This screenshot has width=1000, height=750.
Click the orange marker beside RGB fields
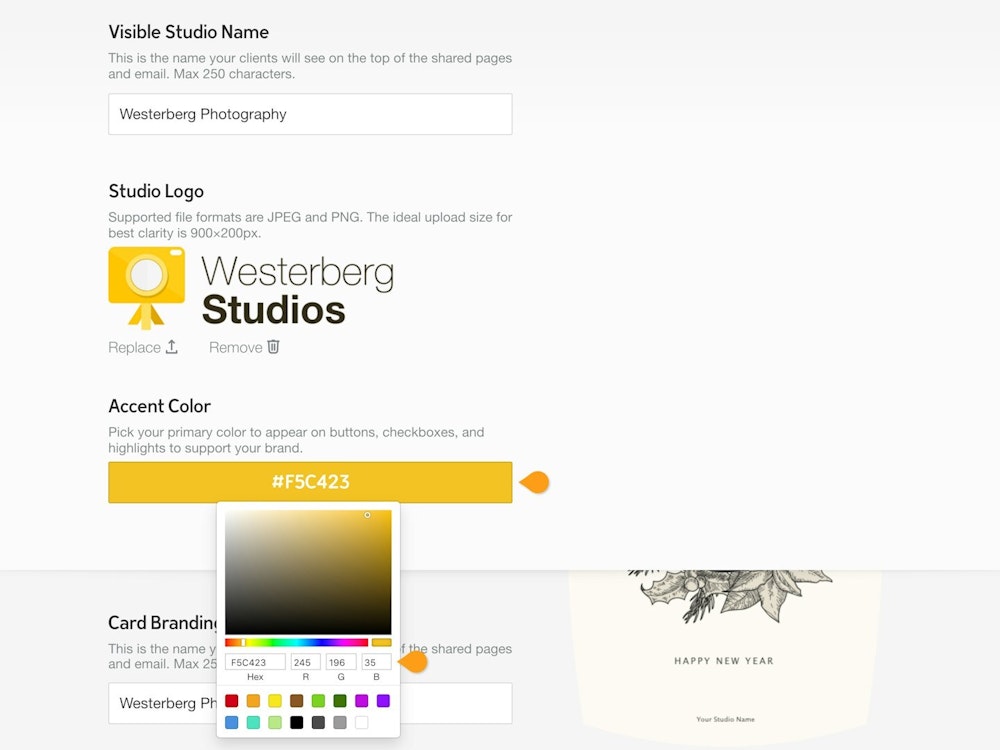coord(413,662)
